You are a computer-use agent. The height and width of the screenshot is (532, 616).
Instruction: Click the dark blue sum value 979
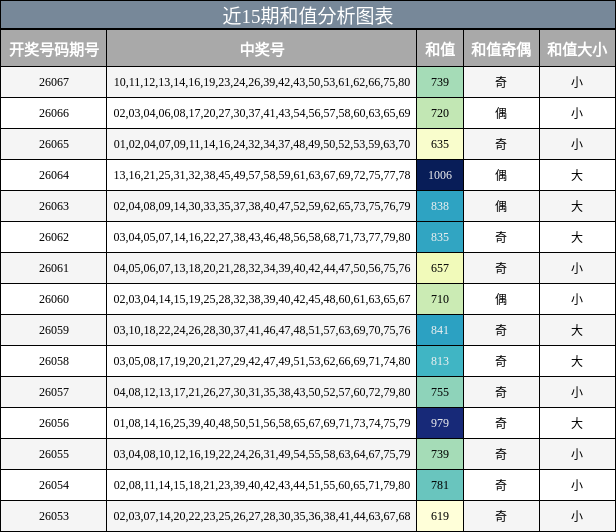440,423
